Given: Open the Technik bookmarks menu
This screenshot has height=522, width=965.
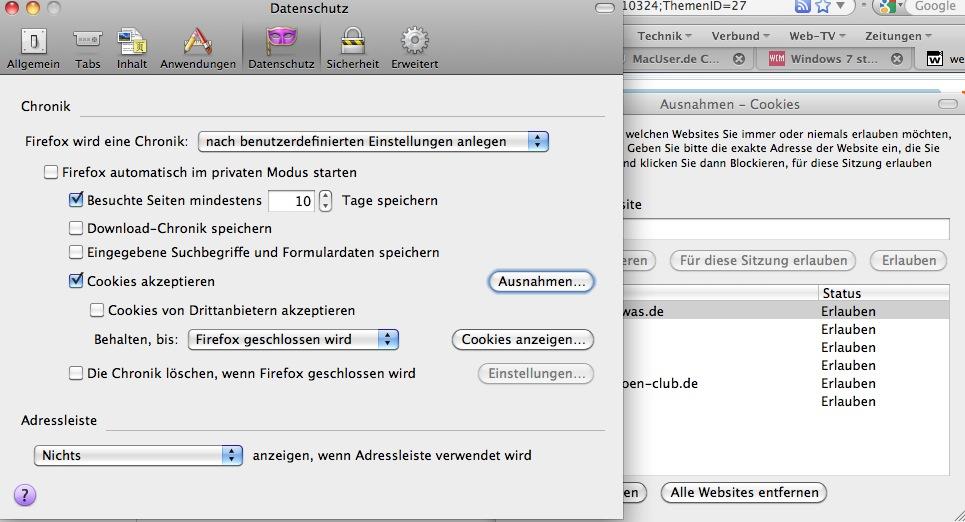Looking at the screenshot, I should [664, 36].
